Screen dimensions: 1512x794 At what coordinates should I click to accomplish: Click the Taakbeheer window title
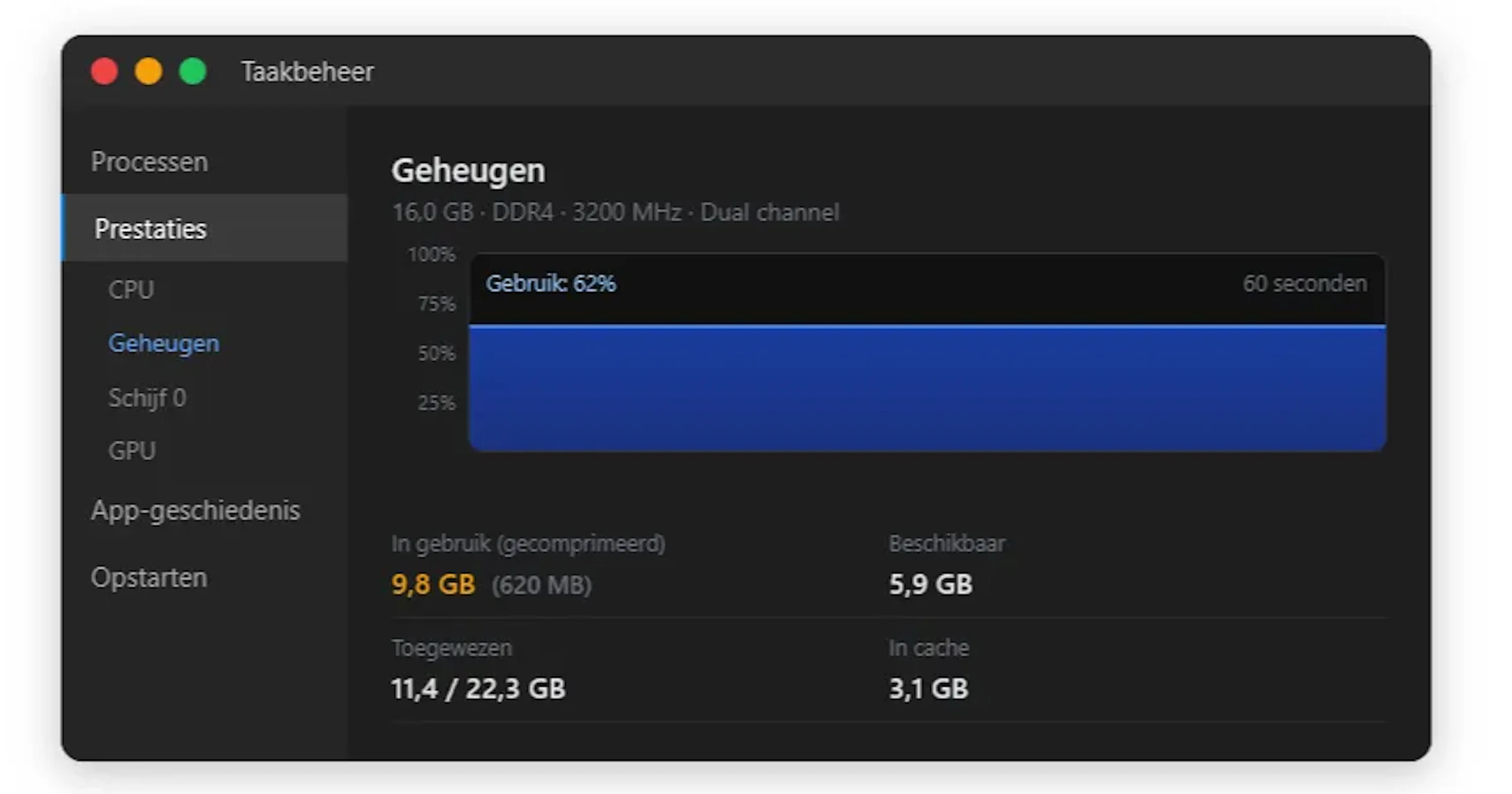click(x=308, y=71)
